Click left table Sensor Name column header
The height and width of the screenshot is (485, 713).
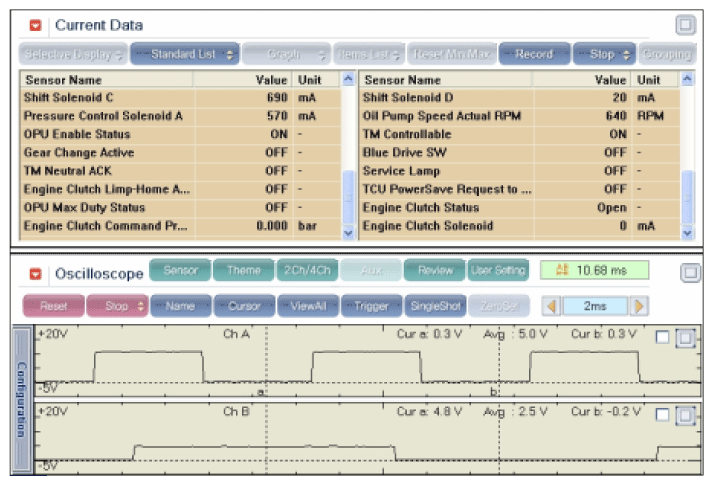pos(107,80)
